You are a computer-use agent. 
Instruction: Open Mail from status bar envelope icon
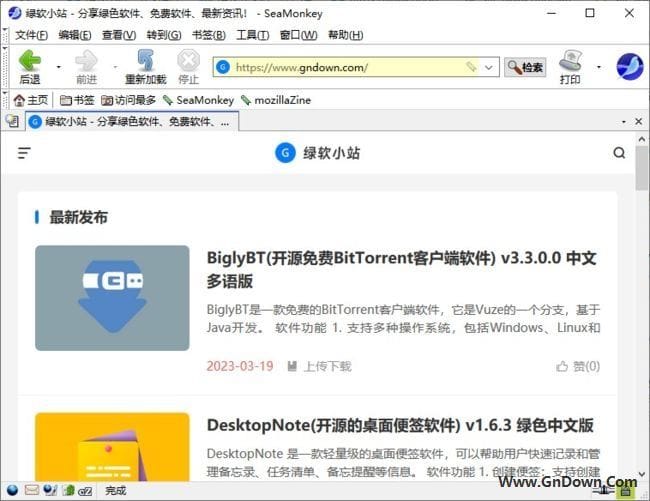pyautogui.click(x=32, y=491)
